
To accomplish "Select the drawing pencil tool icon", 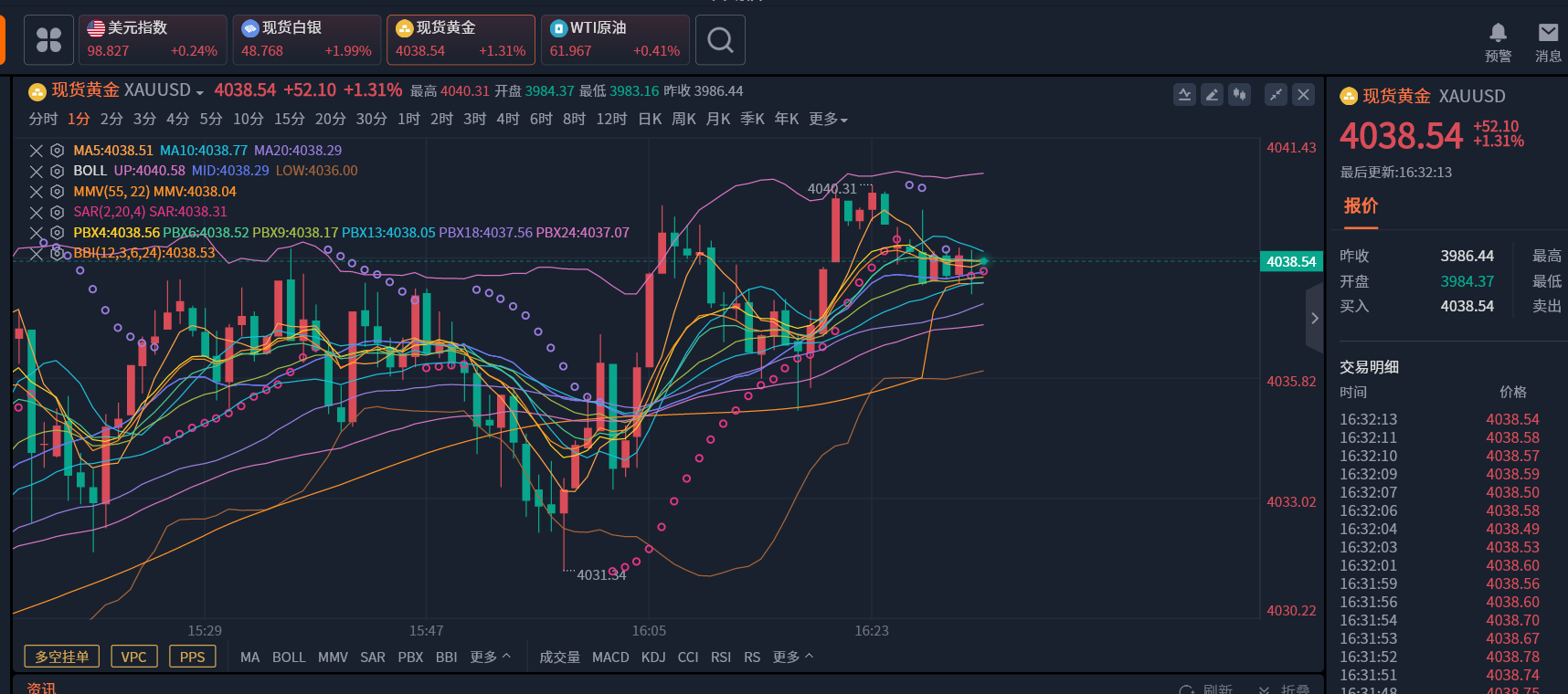I will pyautogui.click(x=1213, y=94).
